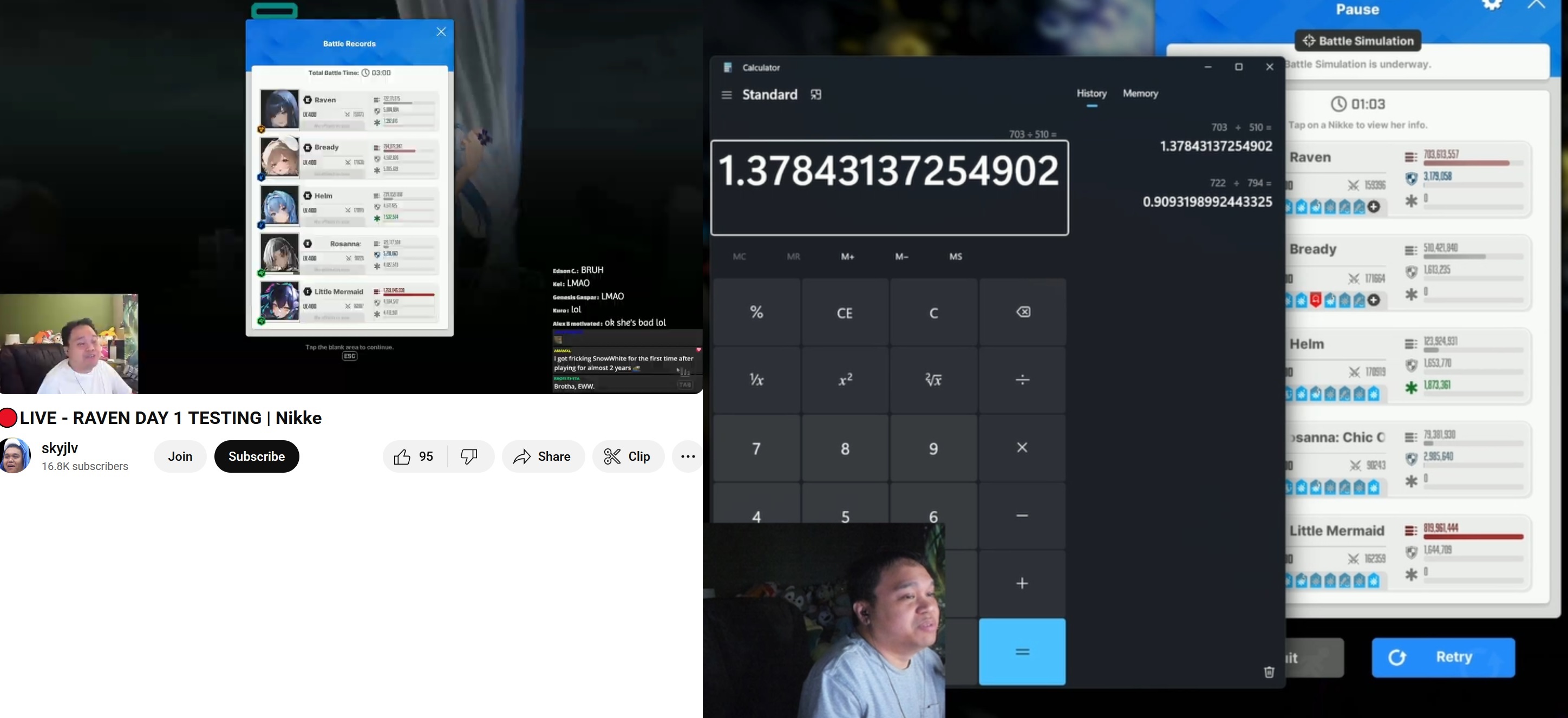The image size is (1568, 718).
Task: Click the Share button under the video
Action: click(x=543, y=456)
